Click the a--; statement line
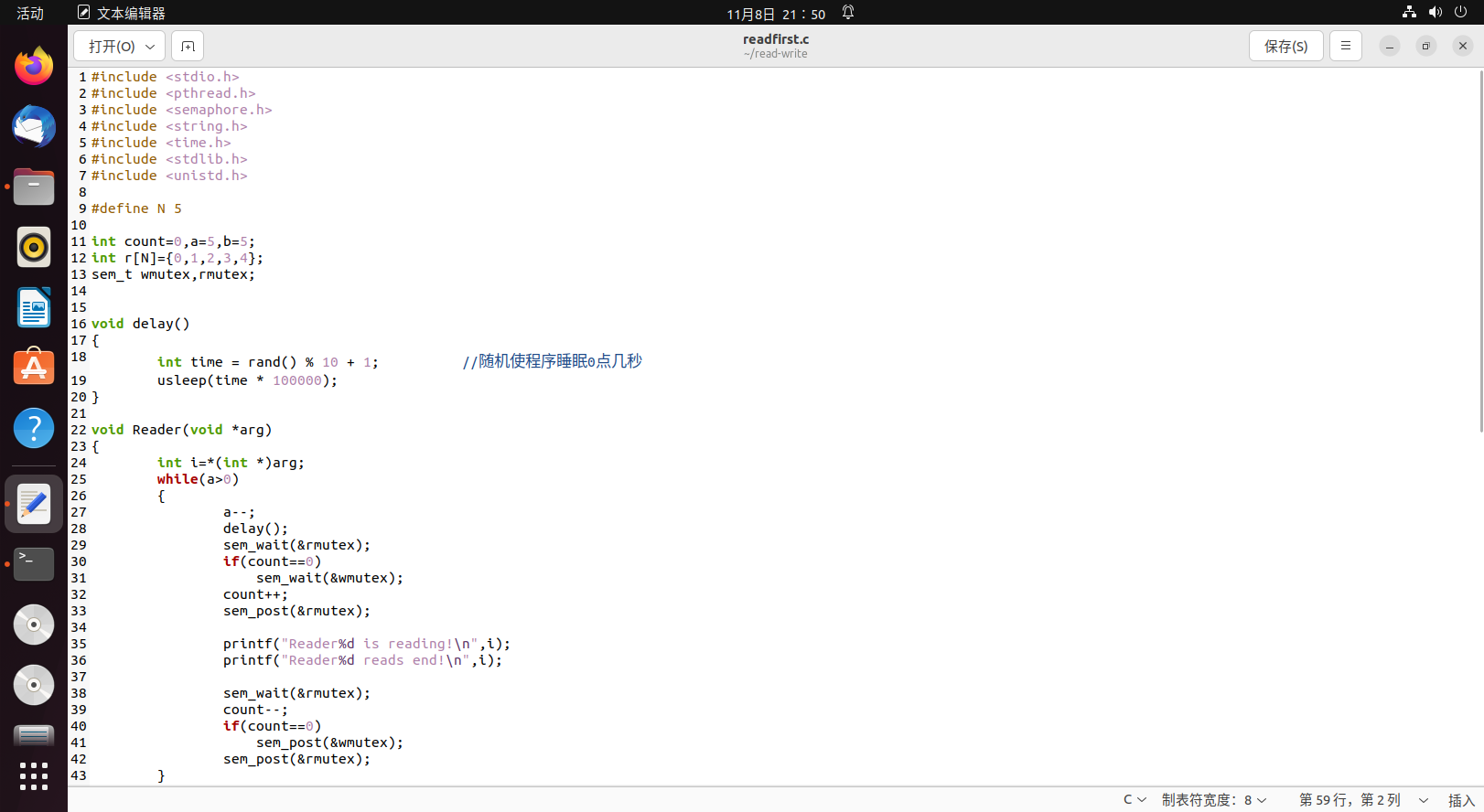The width and height of the screenshot is (1484, 812). click(x=239, y=512)
